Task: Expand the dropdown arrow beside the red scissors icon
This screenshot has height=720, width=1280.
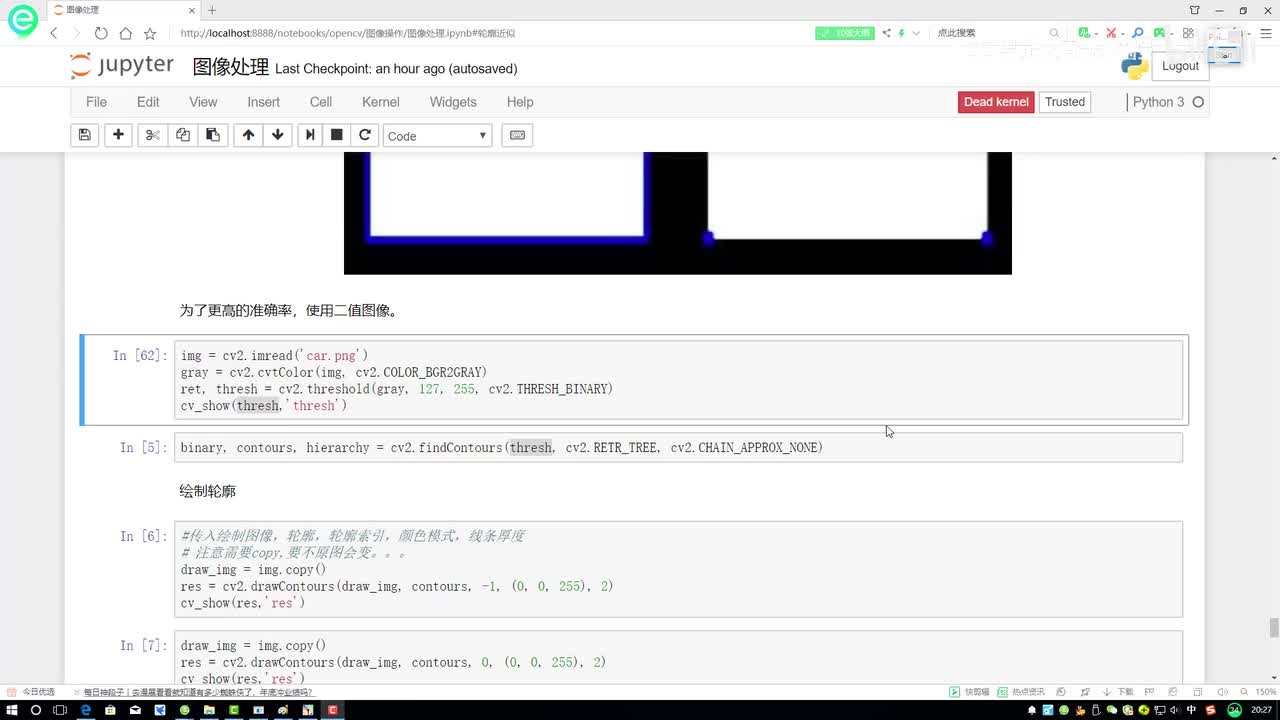Action: pos(1121,33)
